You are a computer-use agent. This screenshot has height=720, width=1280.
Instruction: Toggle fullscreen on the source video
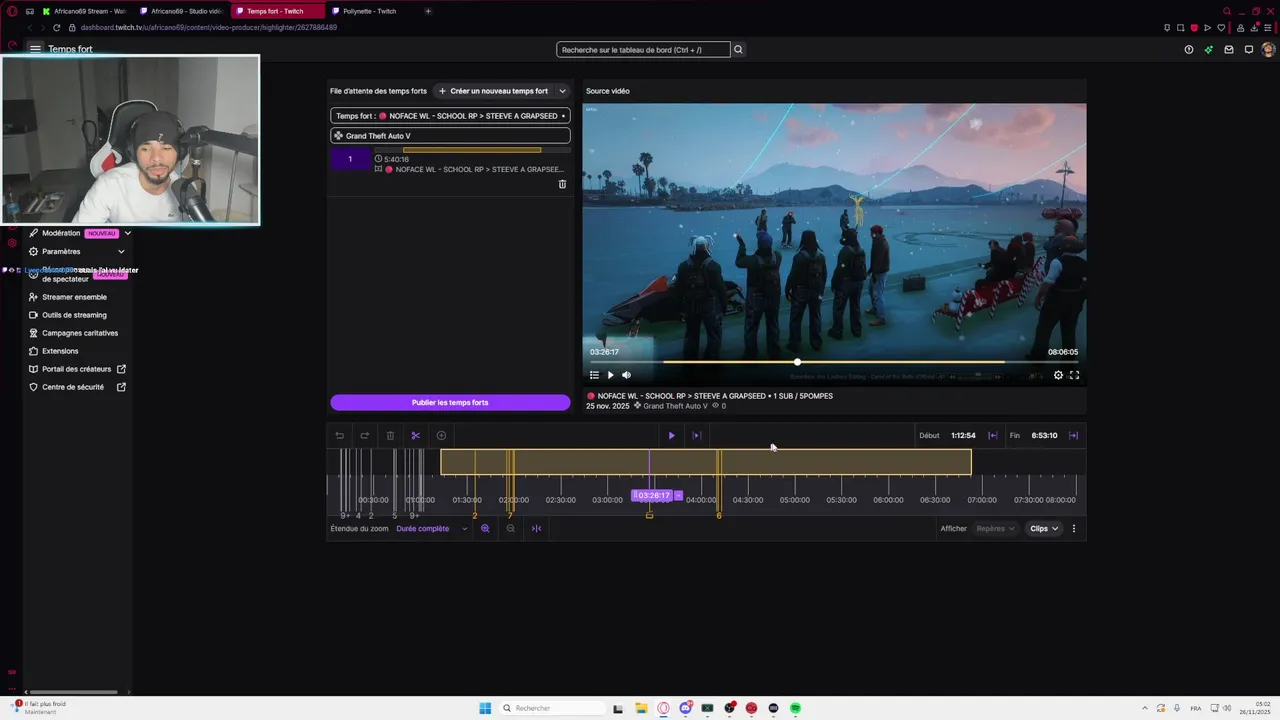1074,375
